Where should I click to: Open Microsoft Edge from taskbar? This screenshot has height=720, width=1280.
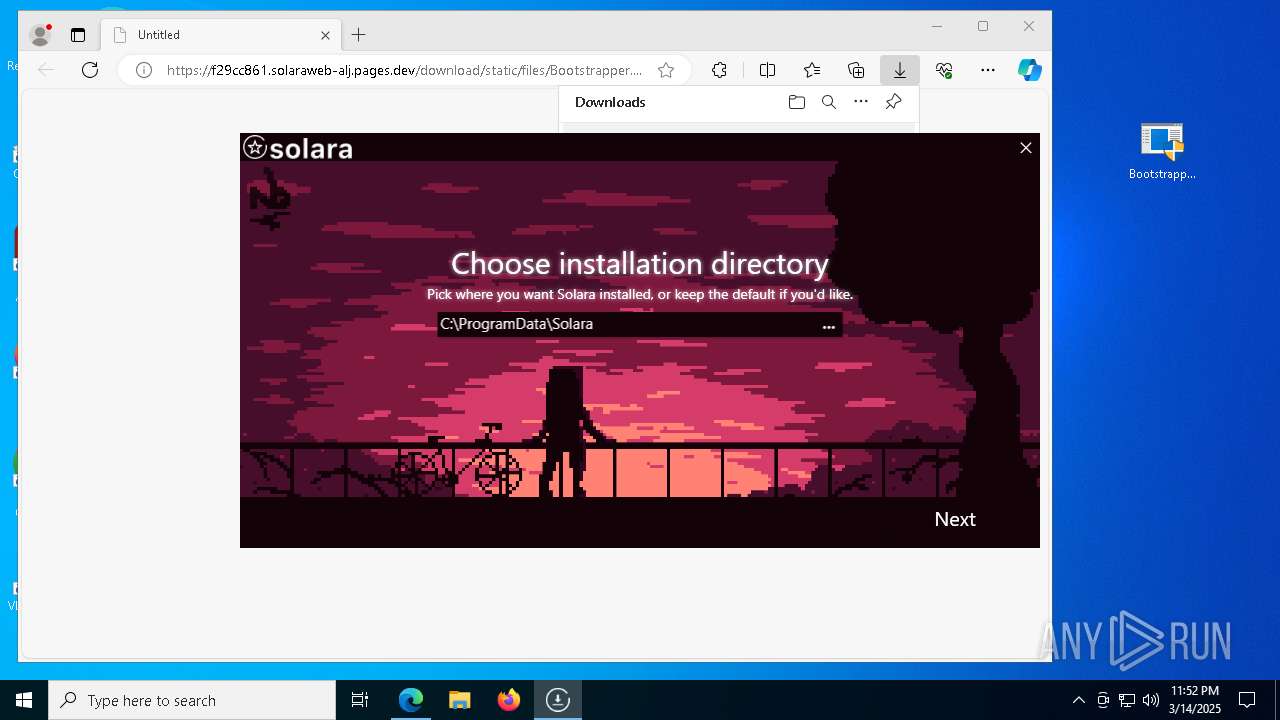click(x=411, y=700)
